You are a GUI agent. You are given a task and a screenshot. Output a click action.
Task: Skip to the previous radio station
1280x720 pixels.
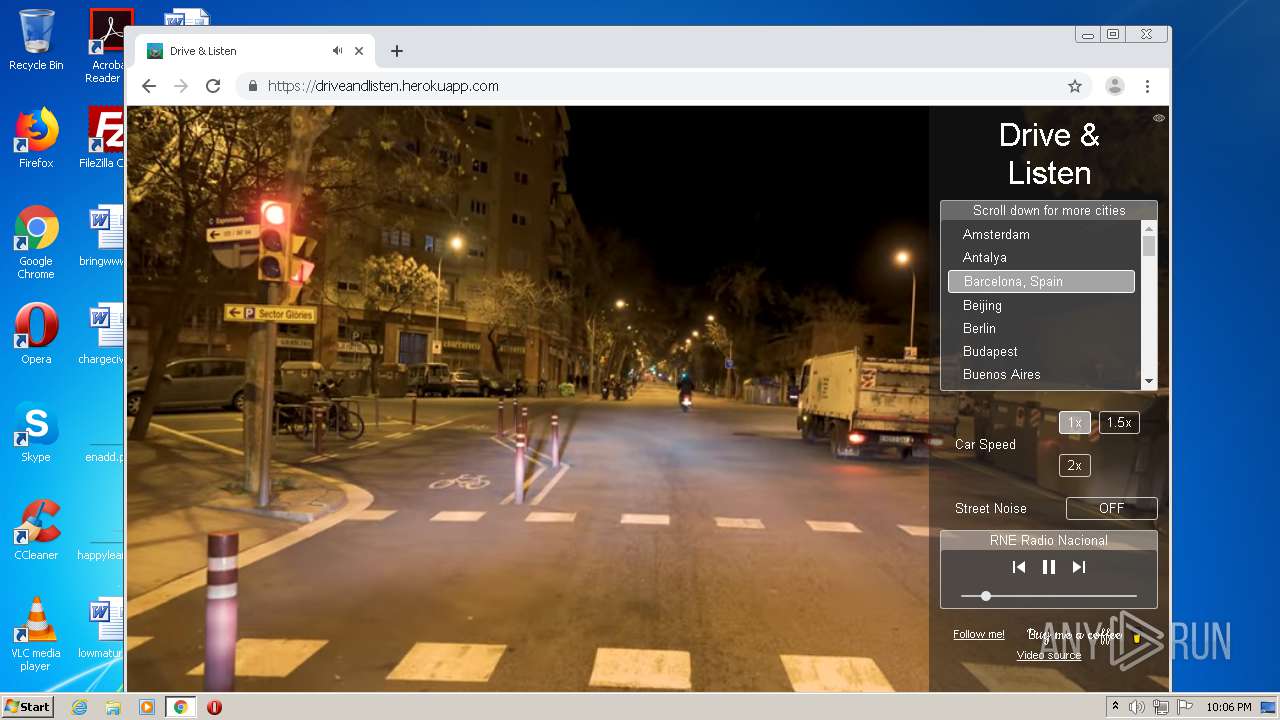coord(1018,567)
